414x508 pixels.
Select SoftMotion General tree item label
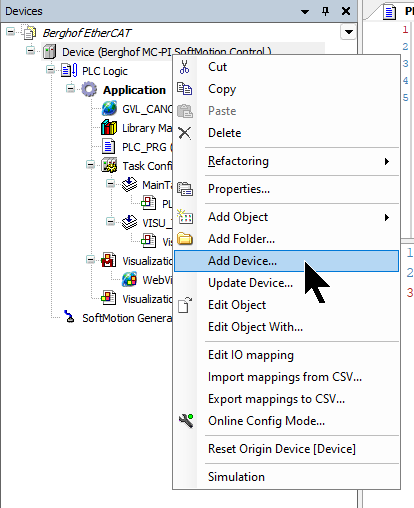[x=127, y=318]
